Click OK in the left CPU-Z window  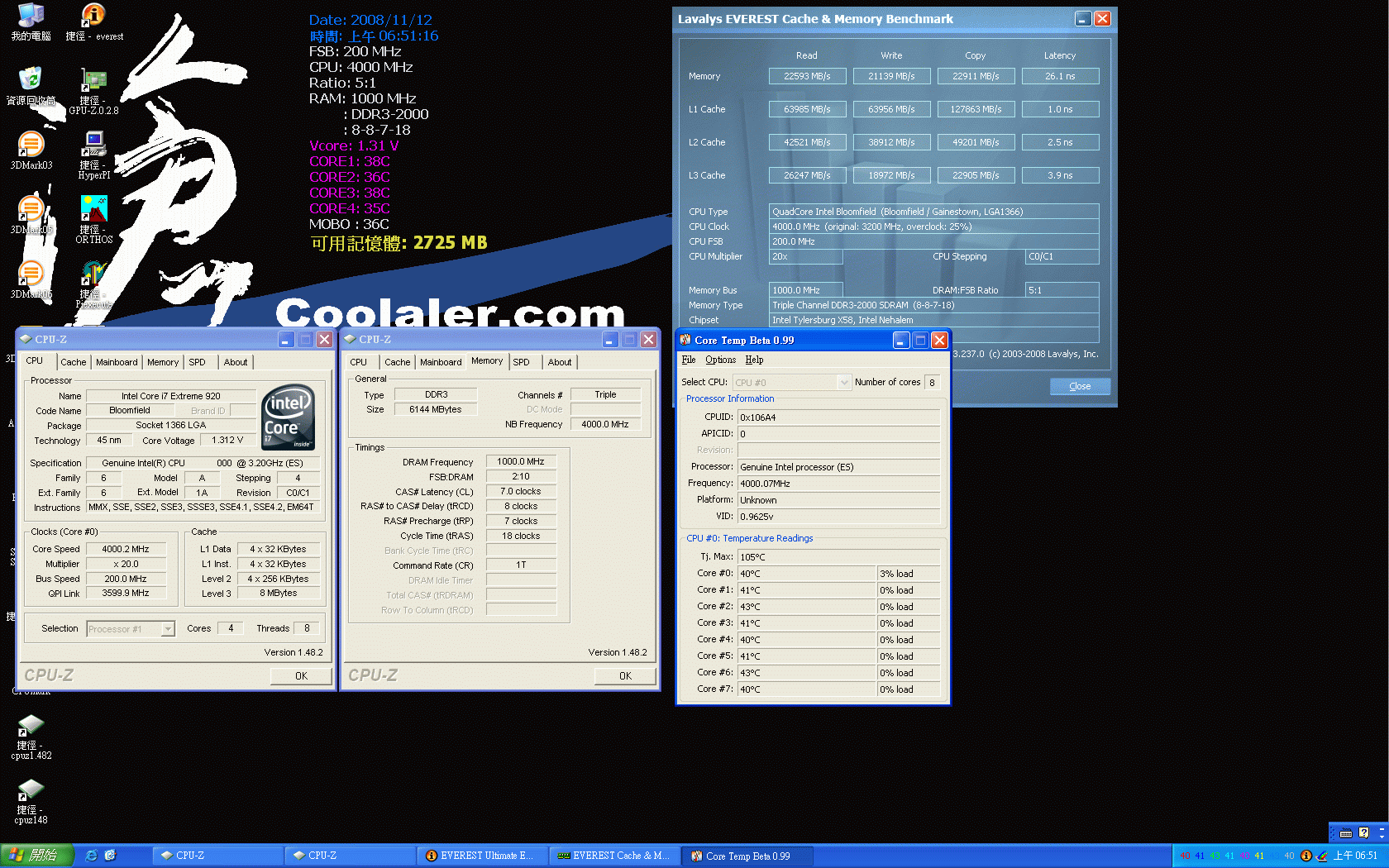coord(301,676)
